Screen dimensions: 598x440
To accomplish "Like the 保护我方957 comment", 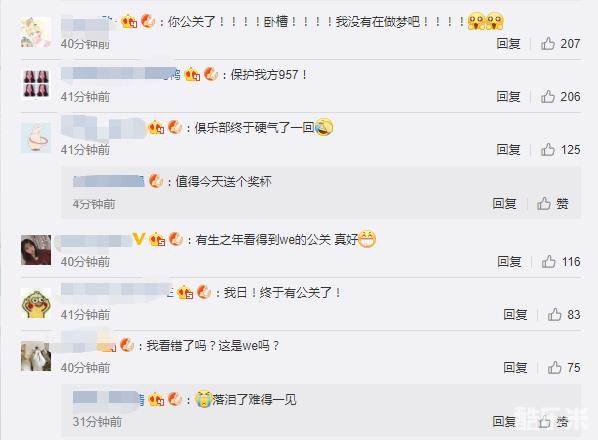I will 548,96.
